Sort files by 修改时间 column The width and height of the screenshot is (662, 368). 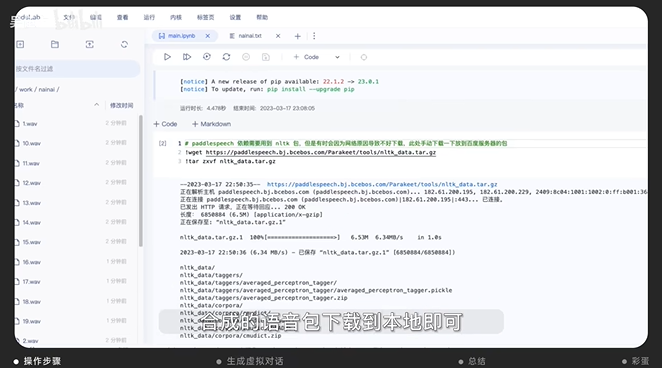pyautogui.click(x=122, y=105)
